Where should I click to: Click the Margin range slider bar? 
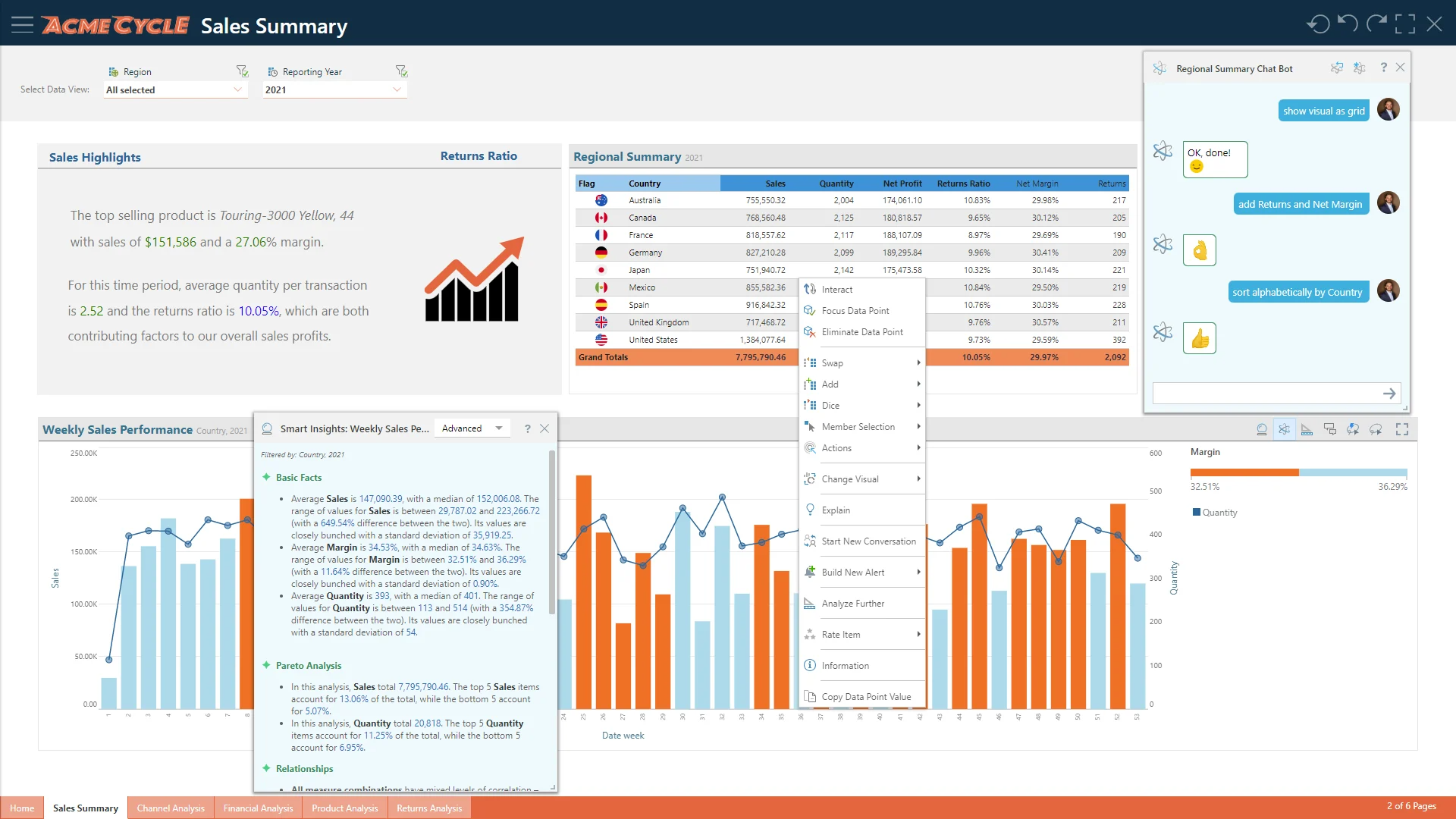point(1298,472)
